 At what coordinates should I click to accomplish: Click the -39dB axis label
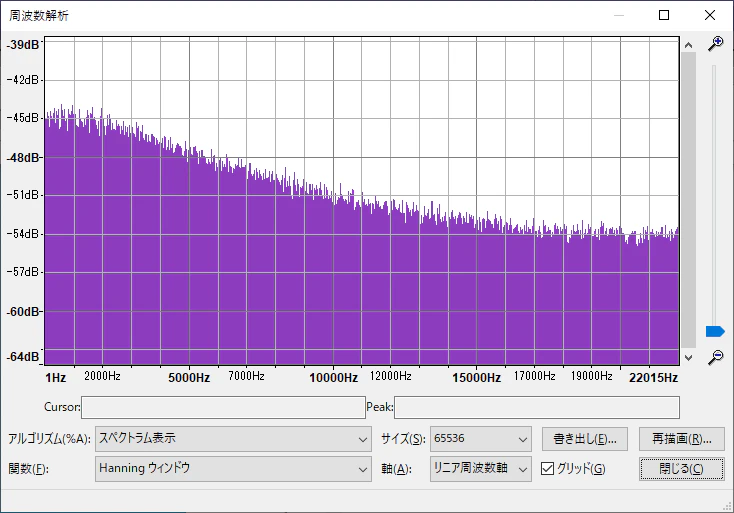23,44
